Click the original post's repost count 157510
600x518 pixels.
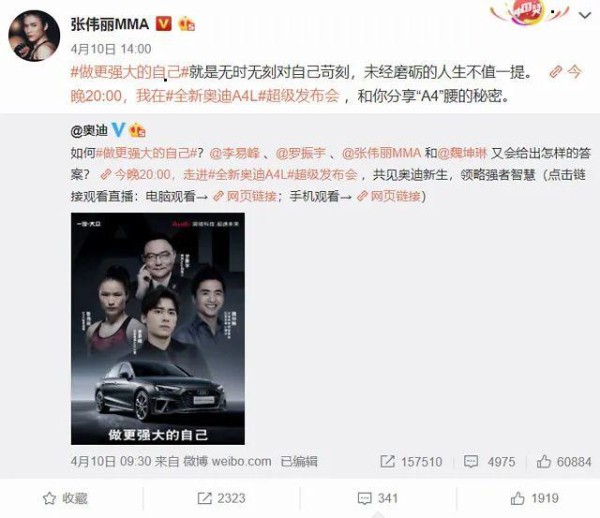[411, 462]
